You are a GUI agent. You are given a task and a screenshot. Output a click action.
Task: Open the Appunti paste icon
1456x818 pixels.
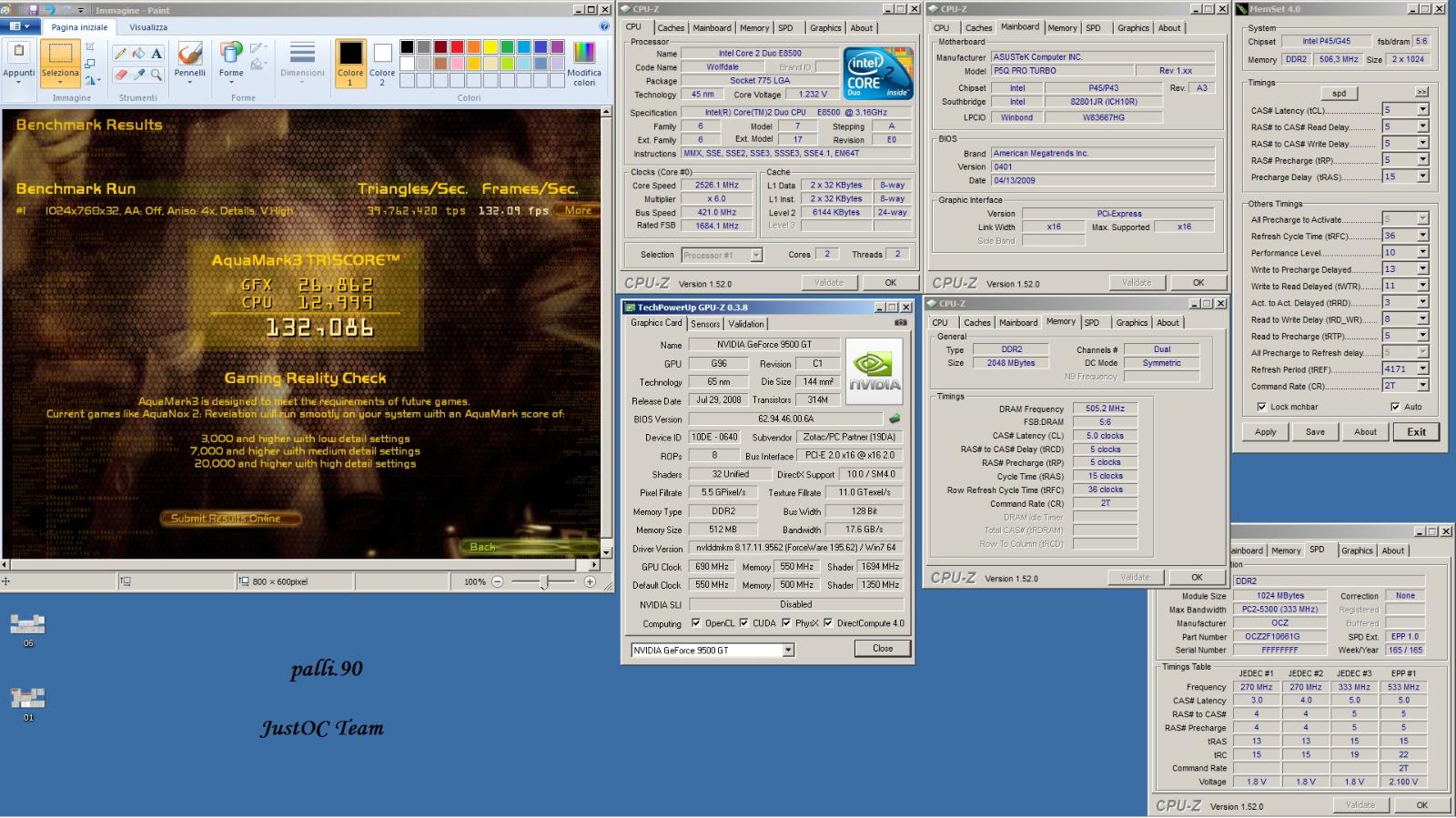click(19, 53)
